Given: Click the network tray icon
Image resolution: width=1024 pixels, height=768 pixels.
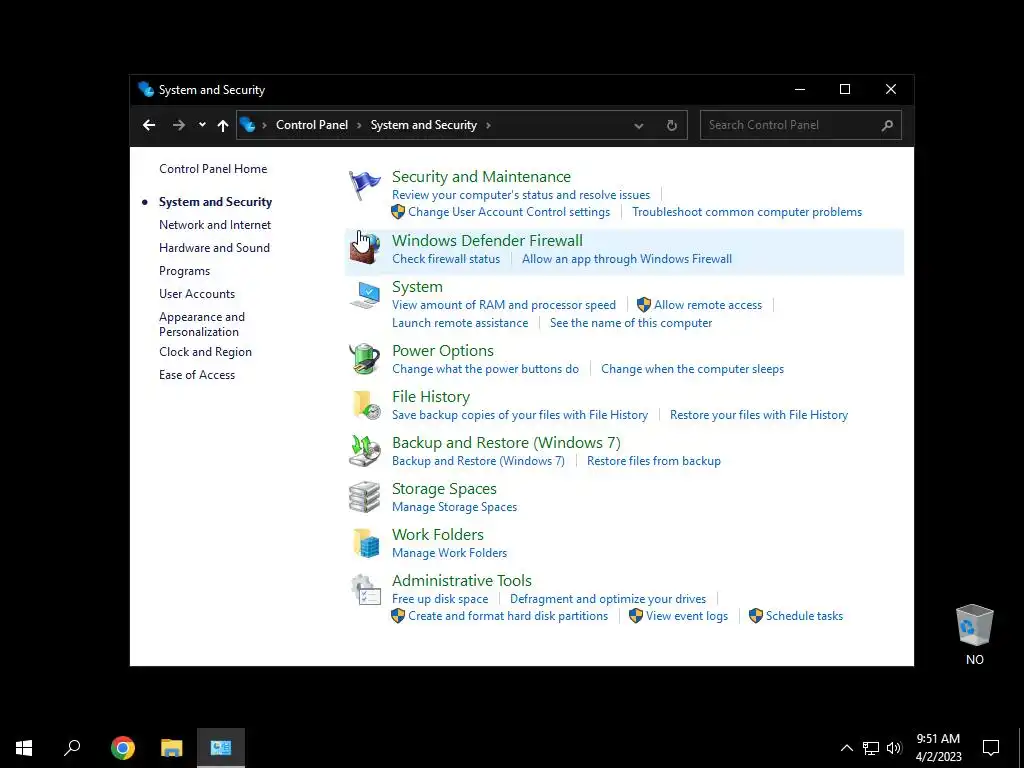Looking at the screenshot, I should click(x=871, y=748).
